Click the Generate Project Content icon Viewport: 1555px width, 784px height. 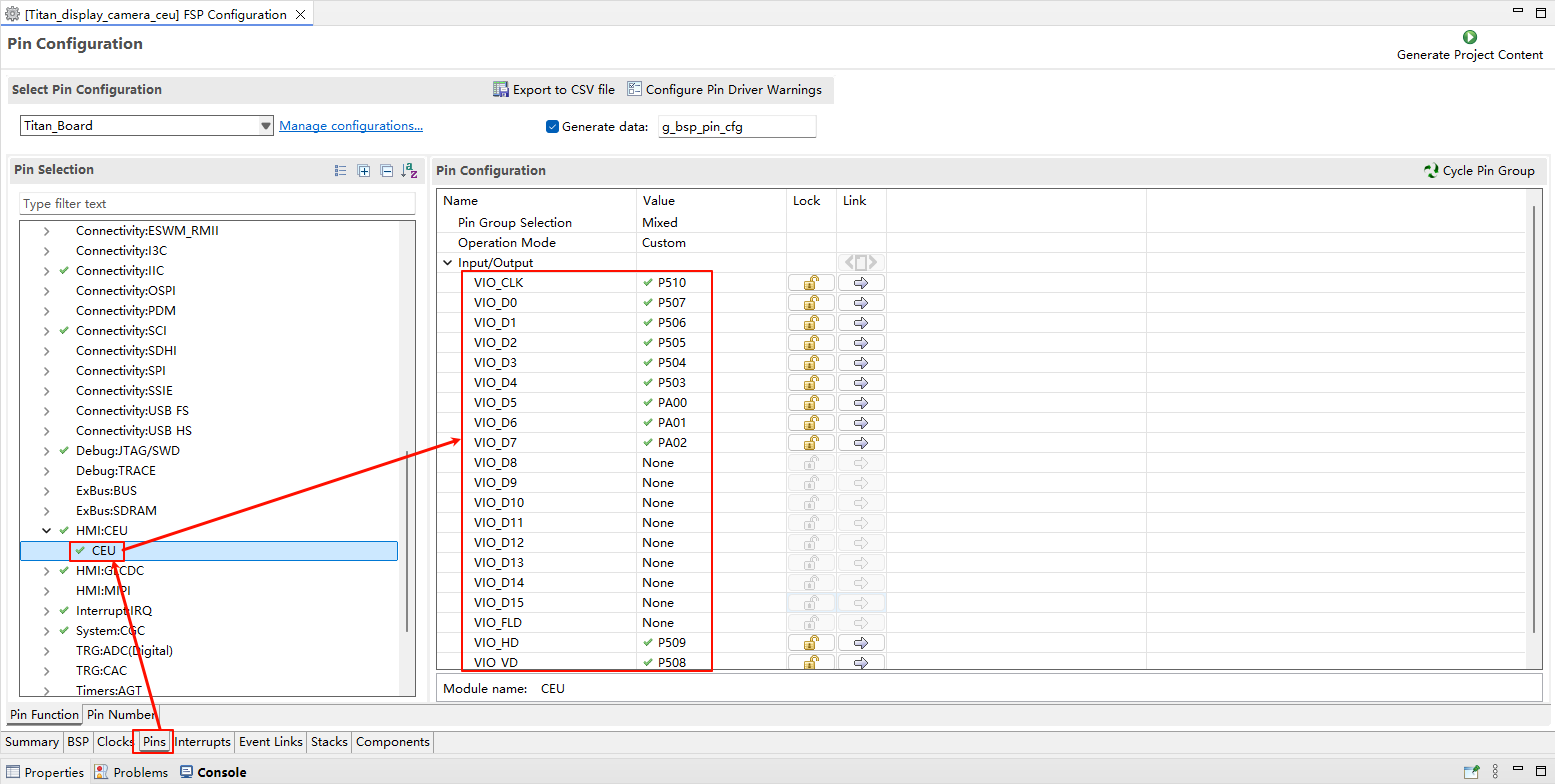click(1470, 37)
